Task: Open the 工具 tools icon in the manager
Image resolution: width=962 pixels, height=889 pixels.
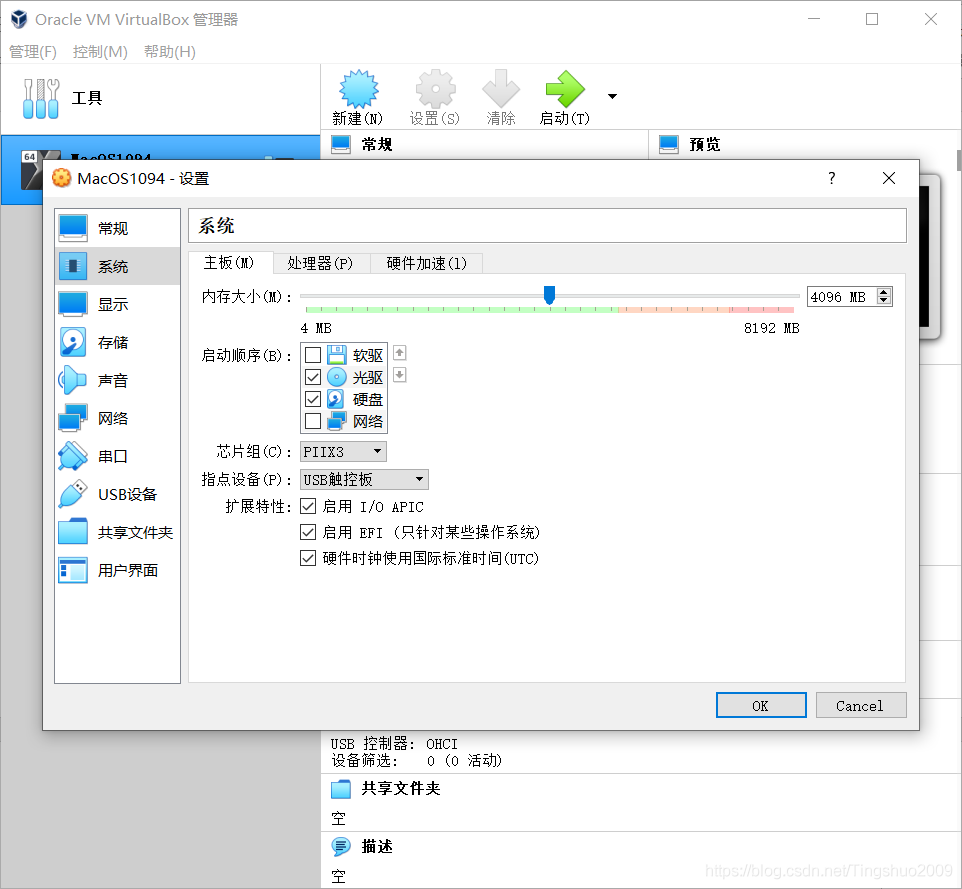Action: click(40, 98)
